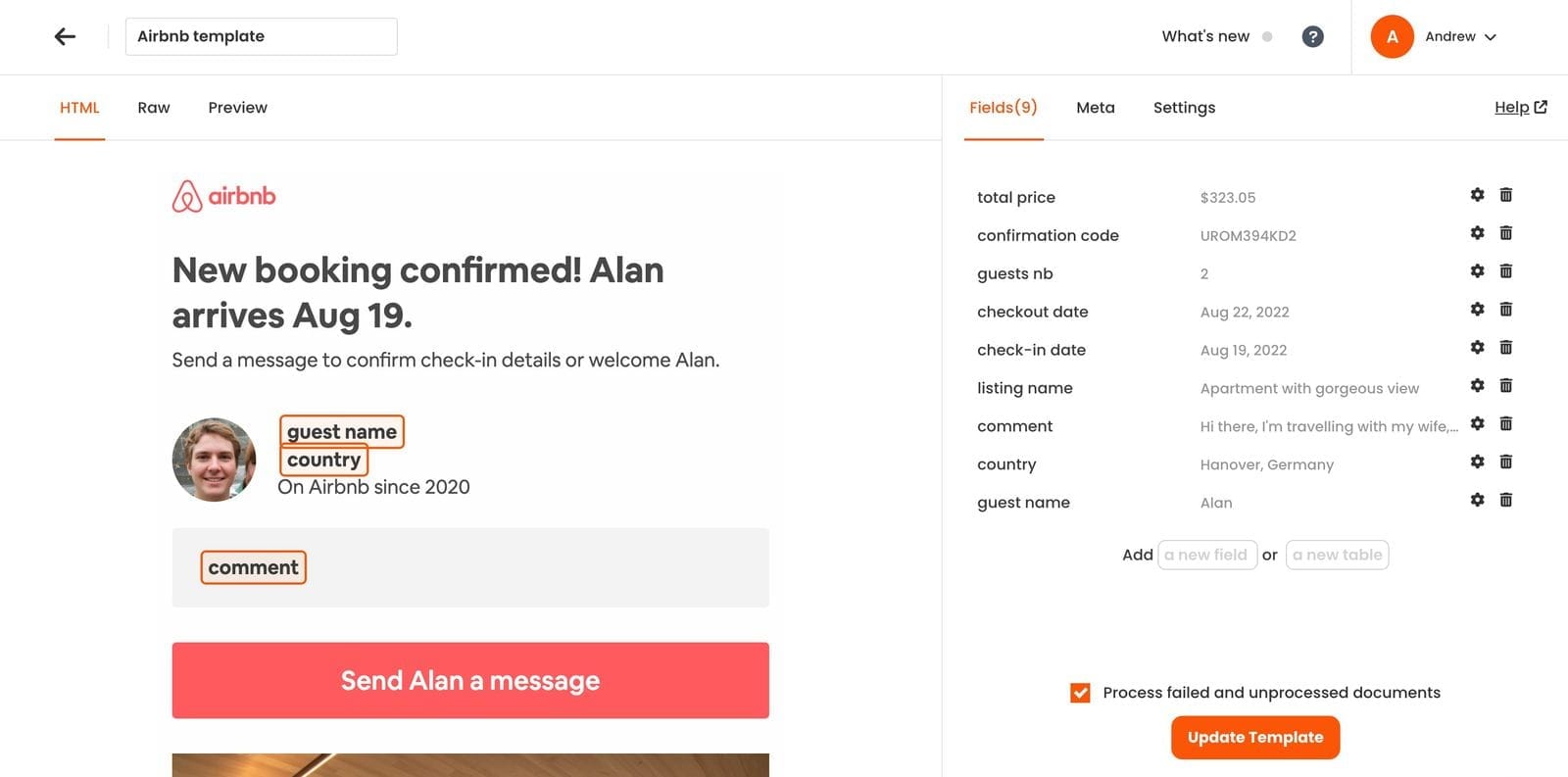
Task: Uncheck Process failed and unprocessed documents
Action: pyautogui.click(x=1080, y=693)
